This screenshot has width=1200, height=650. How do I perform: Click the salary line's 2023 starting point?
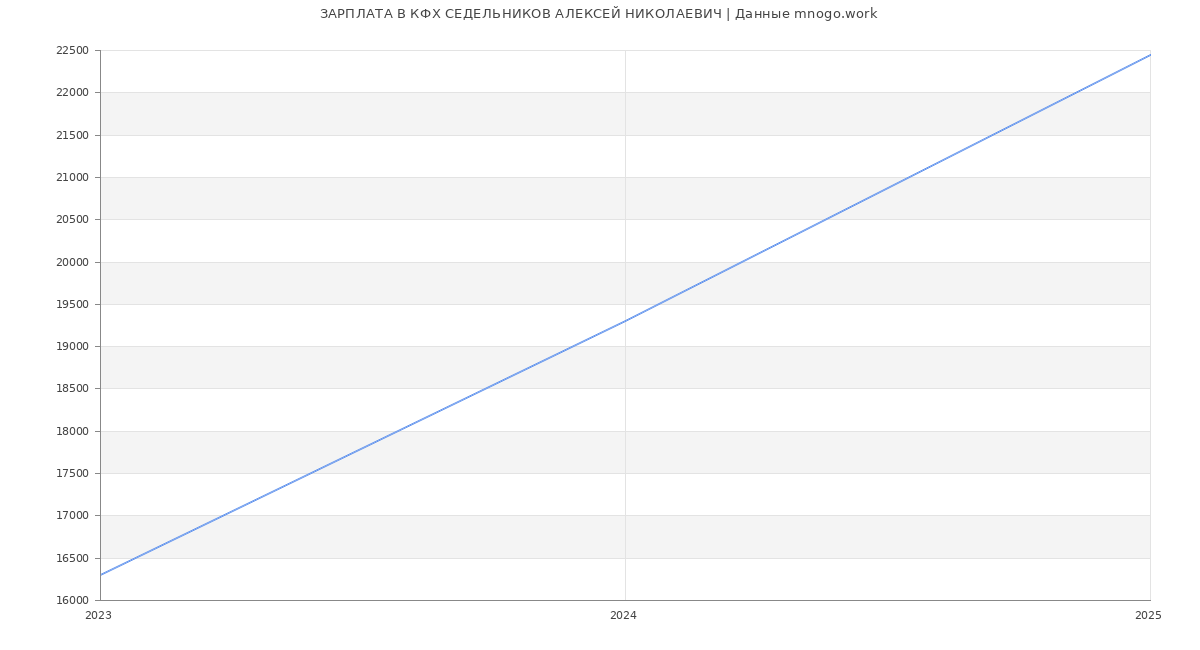(101, 575)
